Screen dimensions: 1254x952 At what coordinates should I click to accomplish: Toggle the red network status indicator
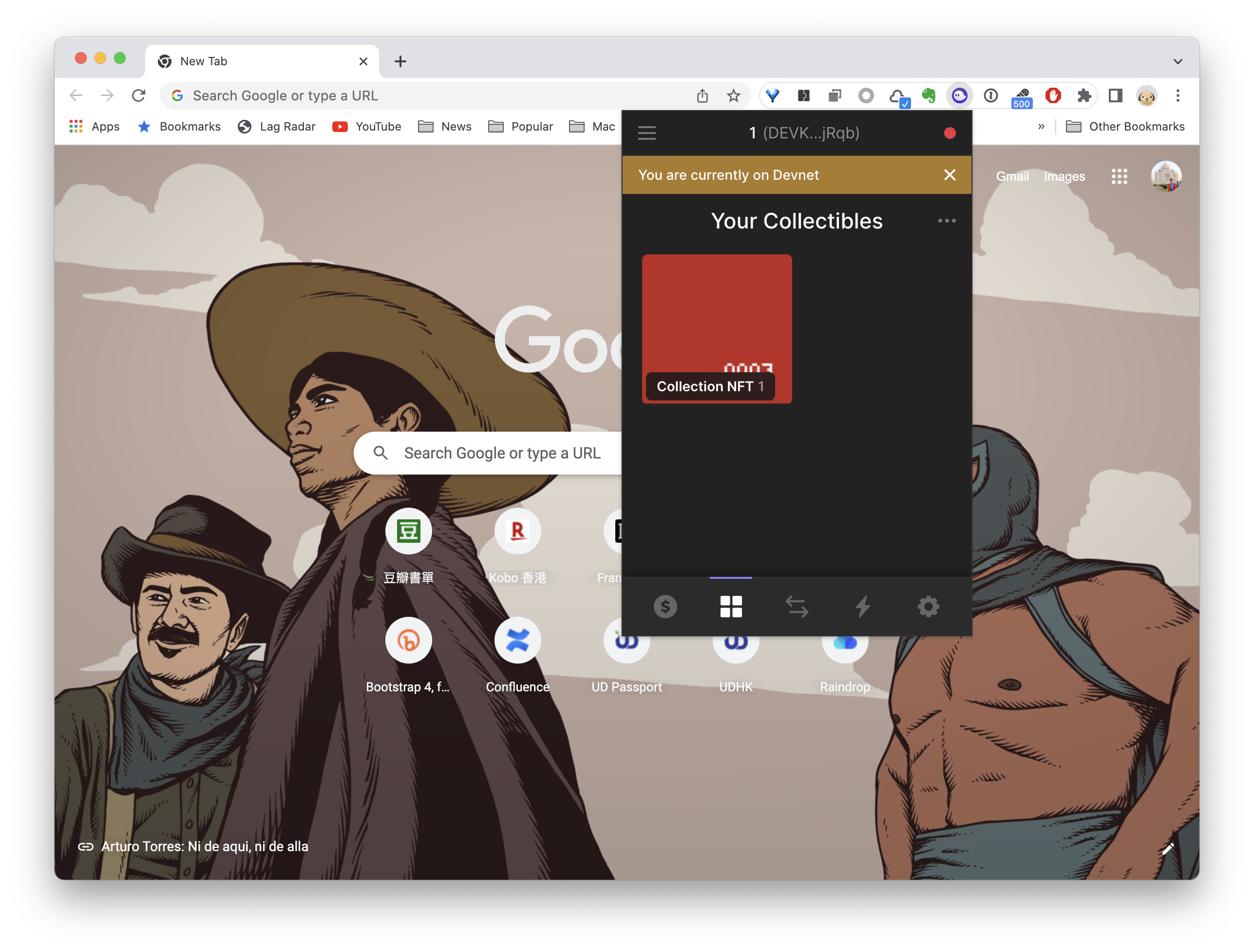coord(950,133)
